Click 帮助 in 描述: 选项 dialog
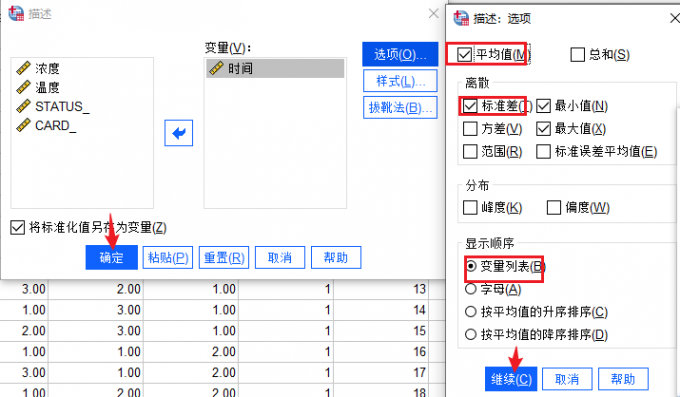This screenshot has height=397, width=680. click(x=623, y=379)
